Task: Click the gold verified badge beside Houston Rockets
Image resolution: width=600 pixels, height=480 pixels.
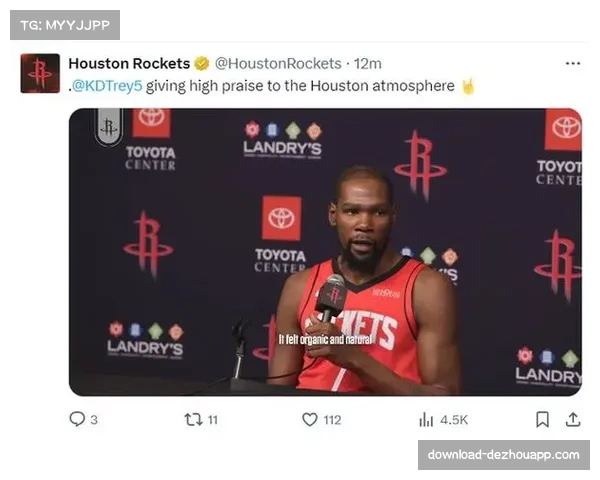Action: click(x=202, y=64)
